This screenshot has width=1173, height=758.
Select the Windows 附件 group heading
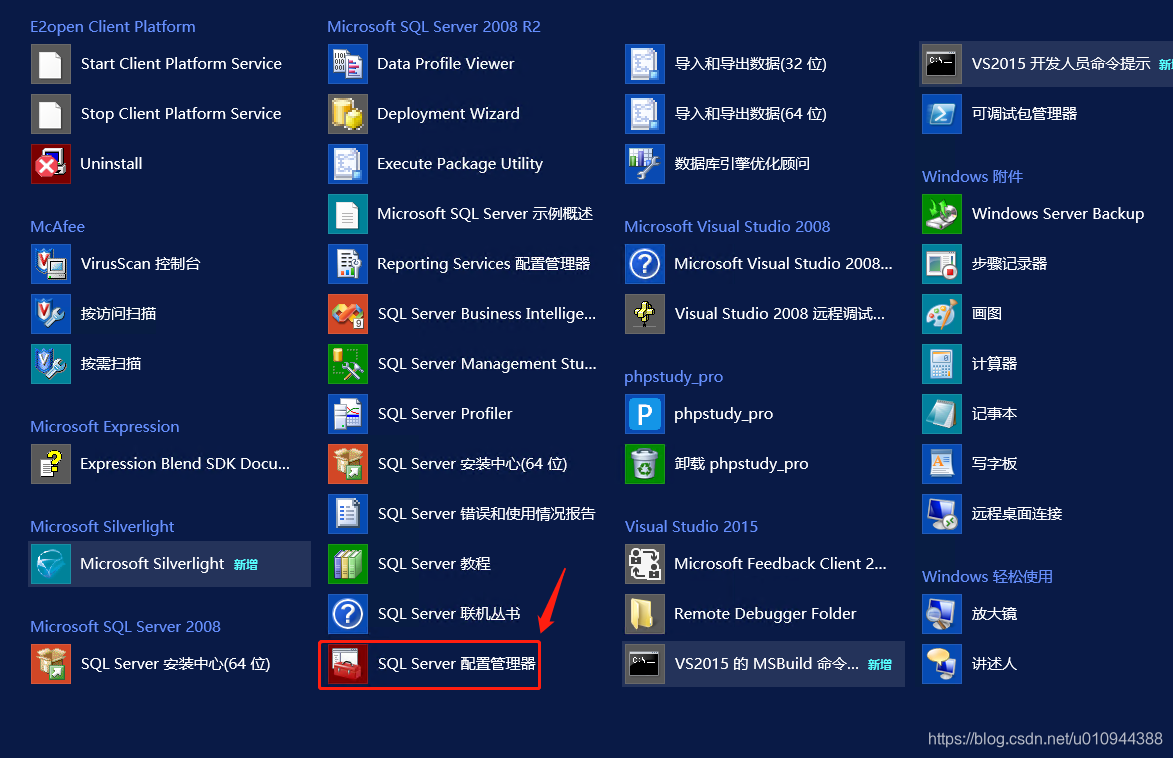pos(972,177)
